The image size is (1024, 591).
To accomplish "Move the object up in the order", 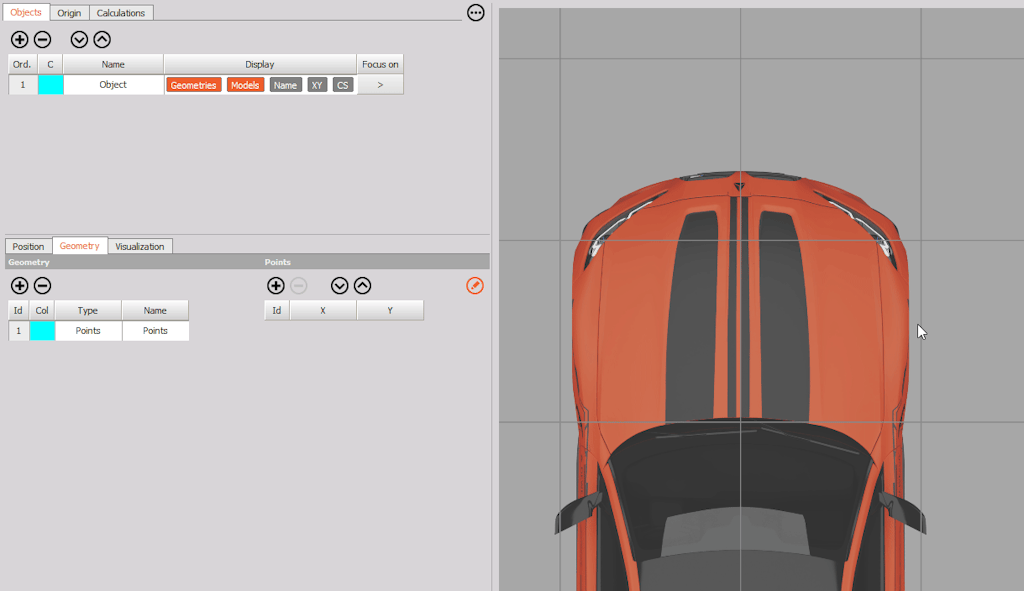I will (102, 39).
